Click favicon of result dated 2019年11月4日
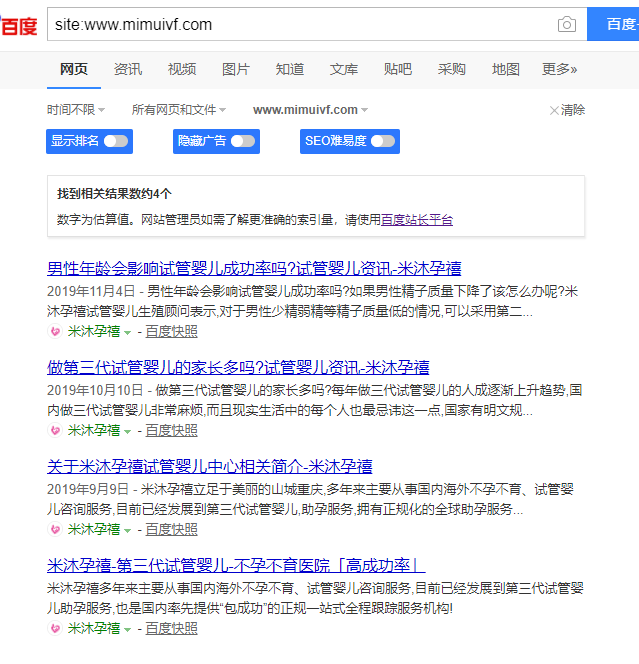 click(x=55, y=331)
